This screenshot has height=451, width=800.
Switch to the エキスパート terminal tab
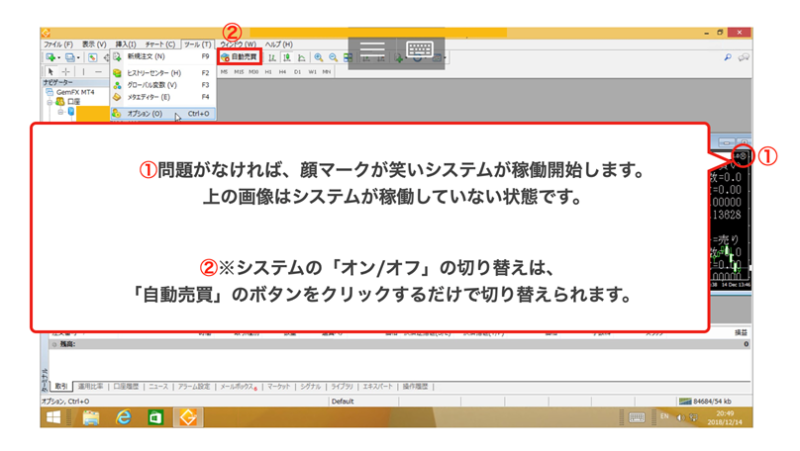[378, 387]
